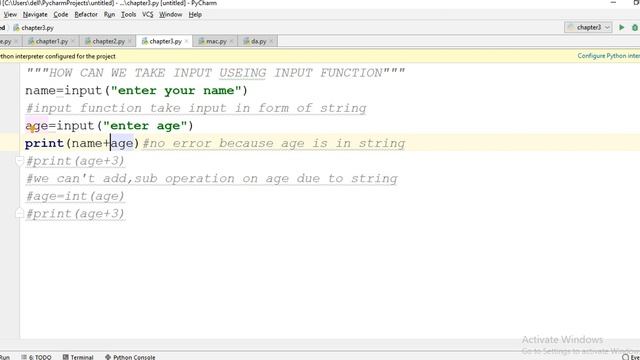Open the Event Log in the status bar
The image size is (640, 360).
coord(631,357)
